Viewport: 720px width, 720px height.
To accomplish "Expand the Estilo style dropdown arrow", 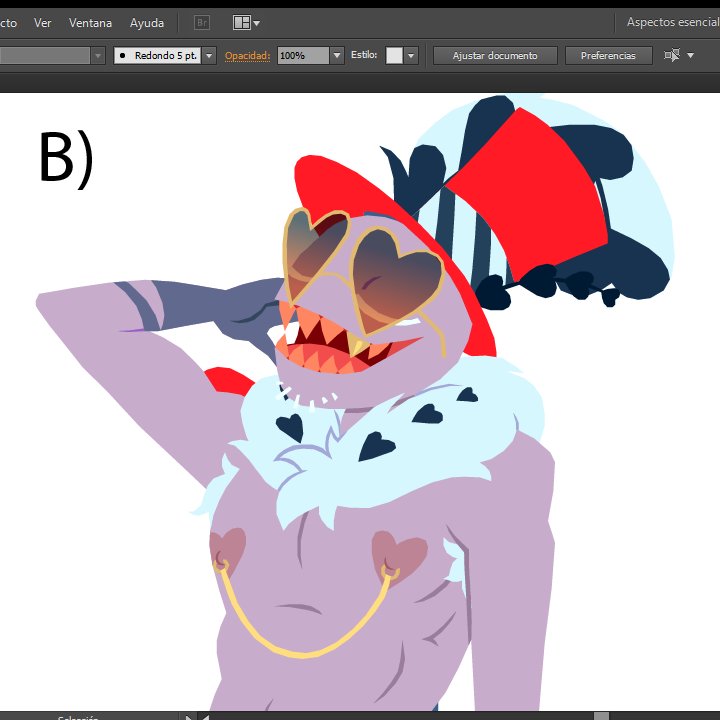I will (411, 56).
